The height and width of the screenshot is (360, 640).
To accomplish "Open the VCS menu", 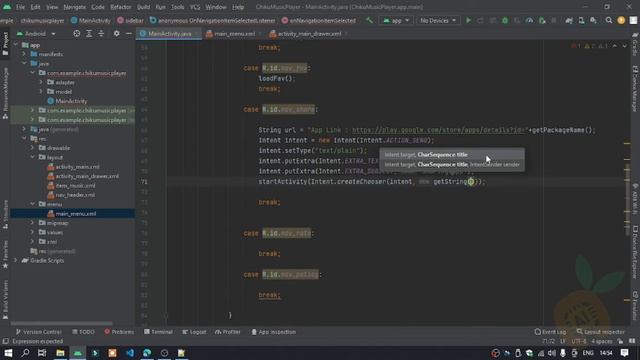I will pos(195,7).
